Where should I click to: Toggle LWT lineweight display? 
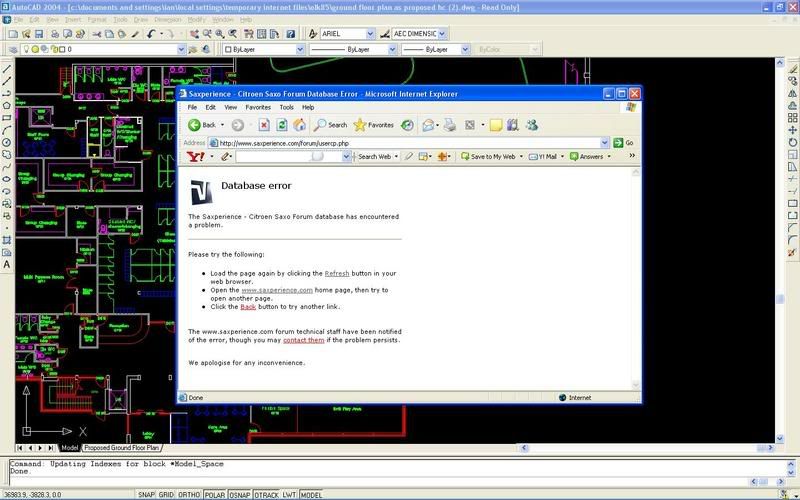pyautogui.click(x=289, y=495)
